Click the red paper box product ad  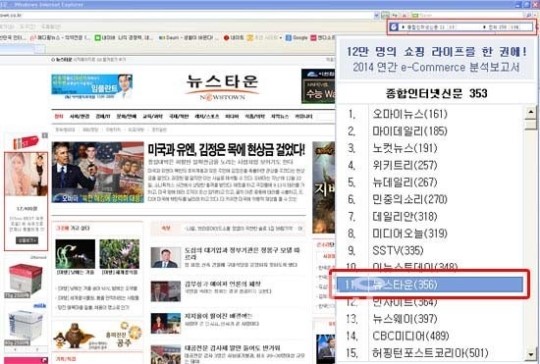(x=25, y=279)
